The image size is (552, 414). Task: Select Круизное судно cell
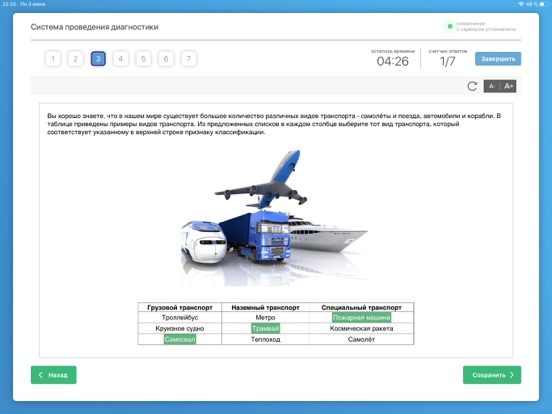(180, 328)
